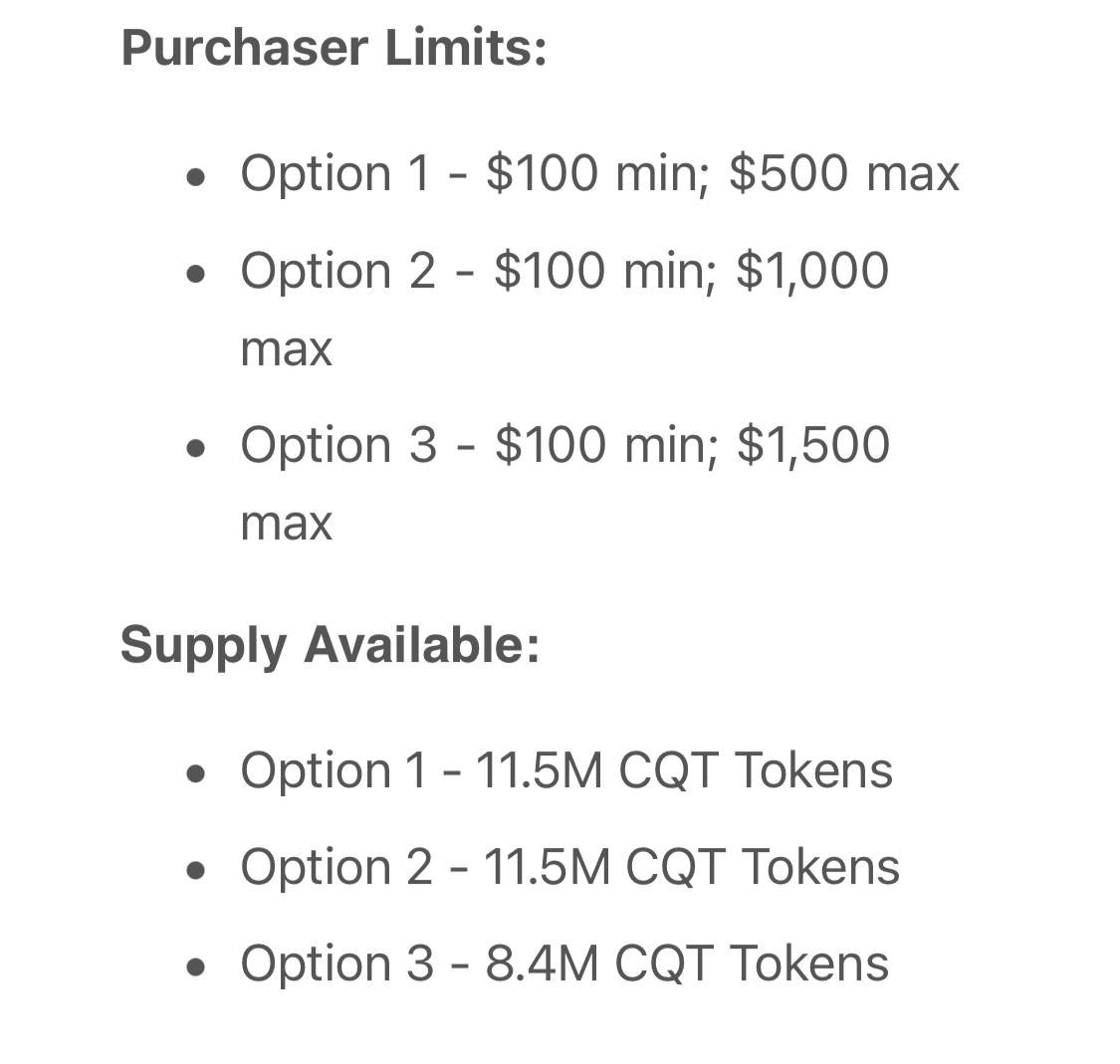Click the bullet before Option 2 $100 min
Screen dimensions: 1120x1064
pos(195,275)
